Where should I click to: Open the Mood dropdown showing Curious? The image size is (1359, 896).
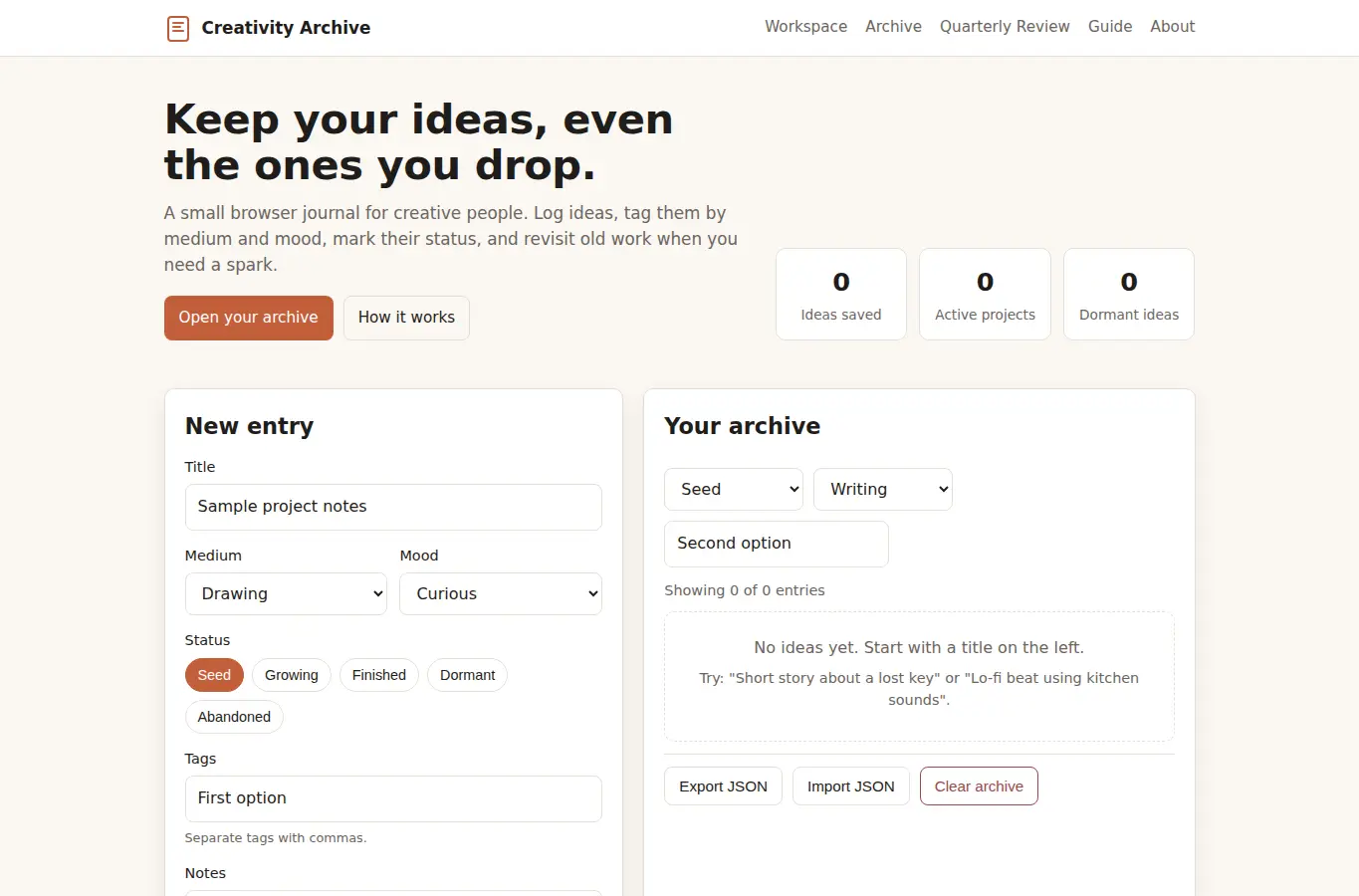pos(501,594)
